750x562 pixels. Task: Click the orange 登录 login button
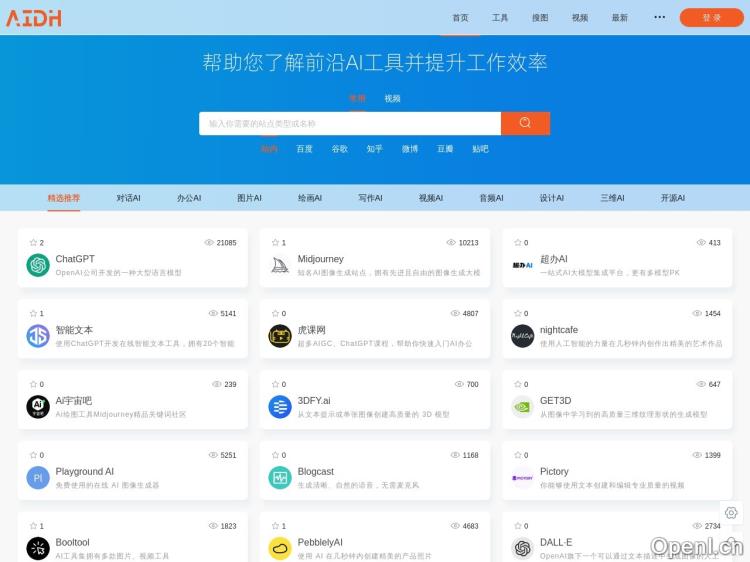(711, 18)
